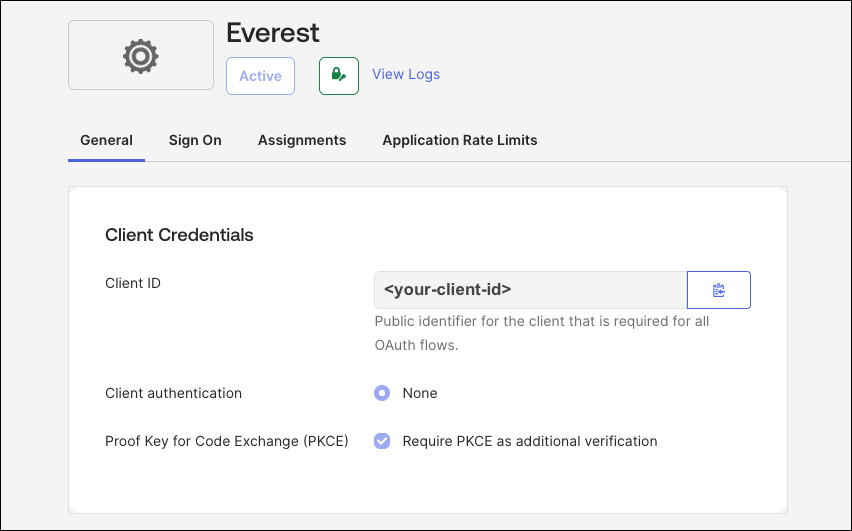Click the gear application logo placeholder
The height and width of the screenshot is (531, 852).
click(140, 56)
